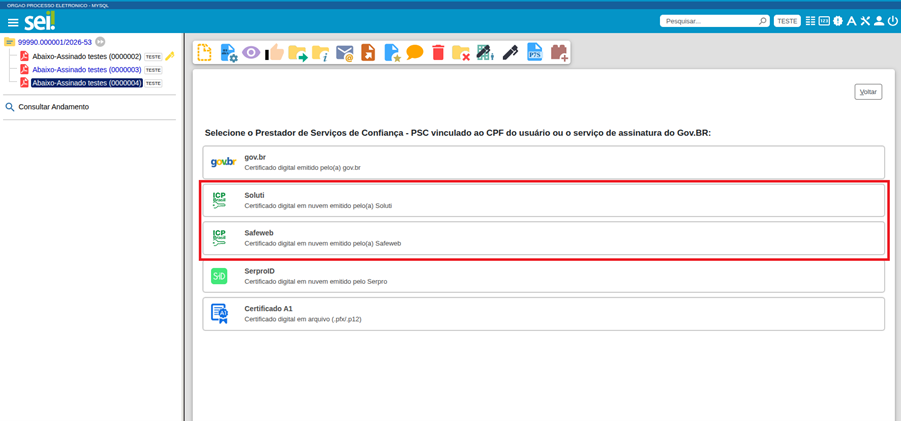
Task: Click the dashed-page include document icon
Action: (x=204, y=52)
